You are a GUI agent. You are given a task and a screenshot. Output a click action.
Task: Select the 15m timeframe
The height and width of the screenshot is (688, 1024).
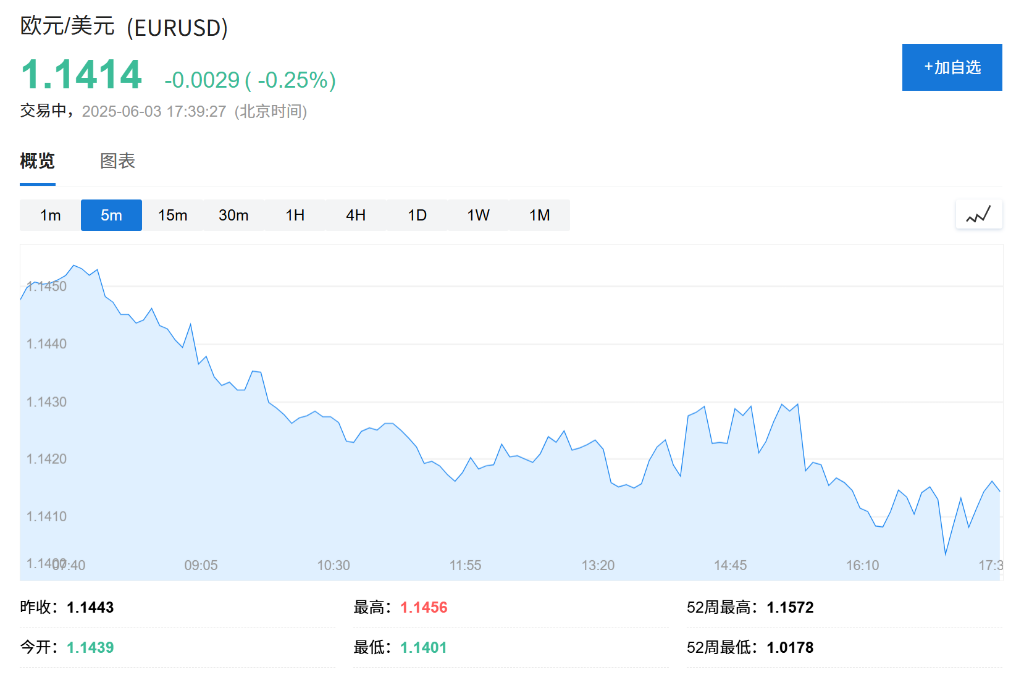[x=173, y=215]
